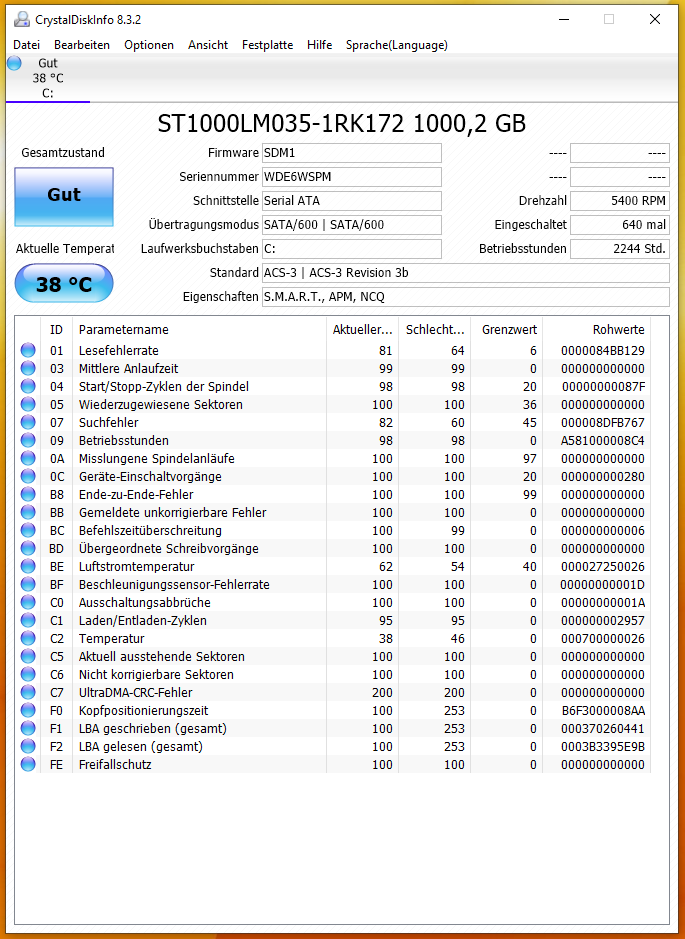685x939 pixels.
Task: Click the Schnittstelle field Serial ATA
Action: (352, 201)
